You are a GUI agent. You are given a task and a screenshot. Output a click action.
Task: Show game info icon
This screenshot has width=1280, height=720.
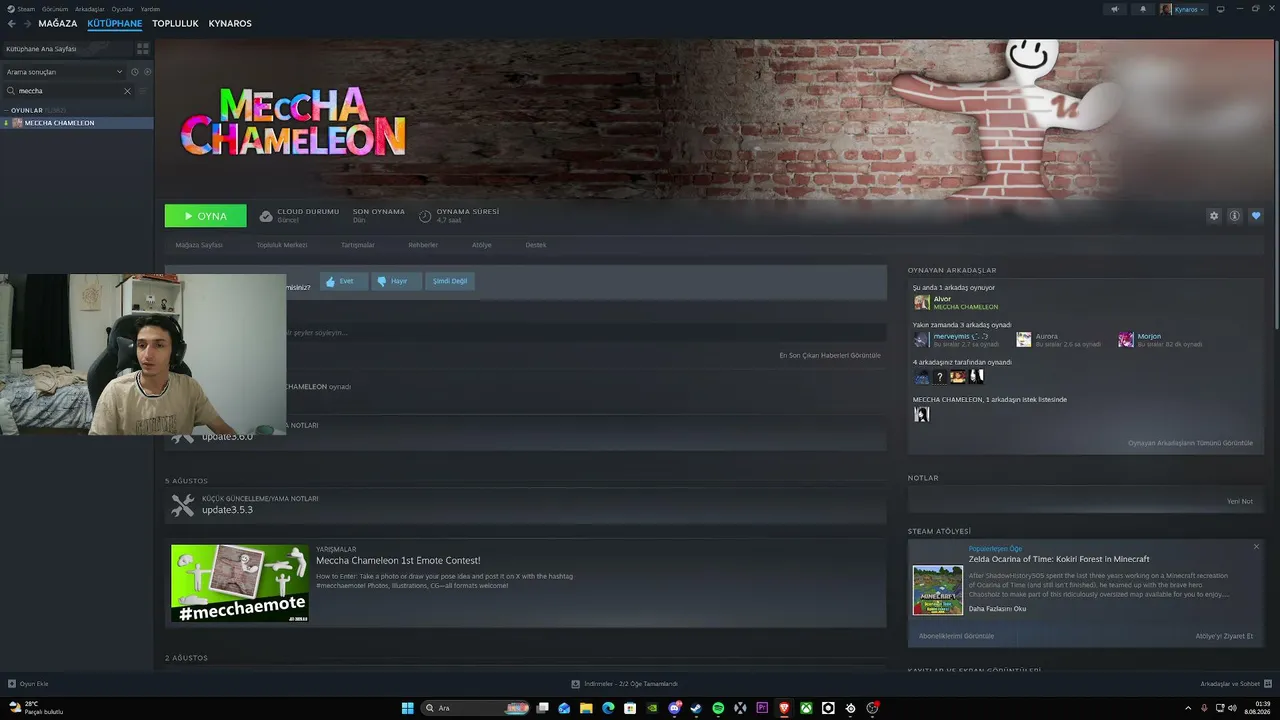1235,216
